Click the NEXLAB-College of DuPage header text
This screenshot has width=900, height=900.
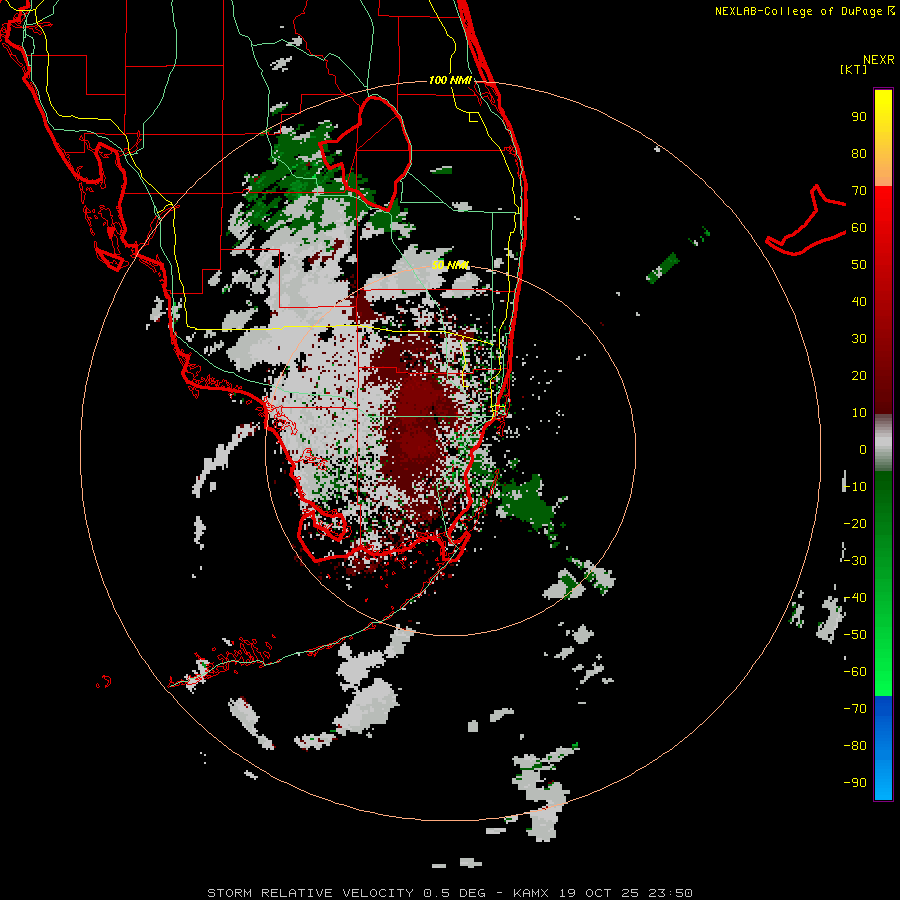(x=804, y=11)
